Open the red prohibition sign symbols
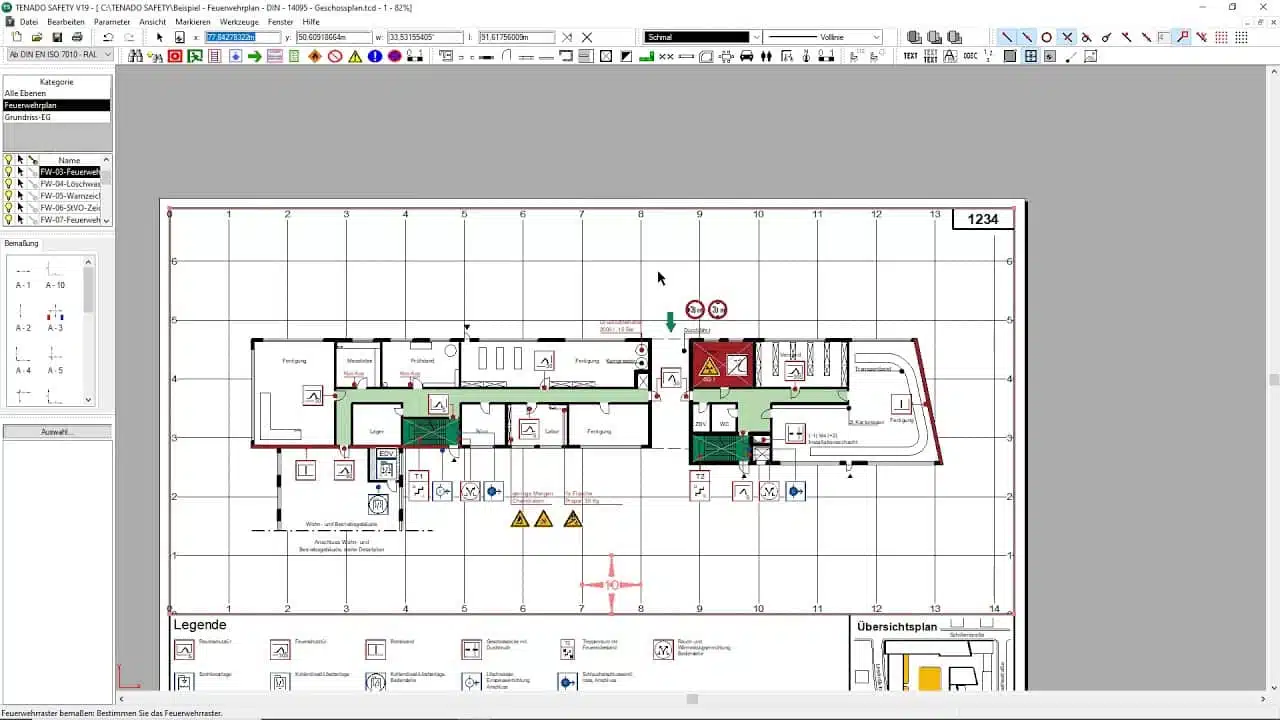This screenshot has height=720, width=1280. click(335, 56)
